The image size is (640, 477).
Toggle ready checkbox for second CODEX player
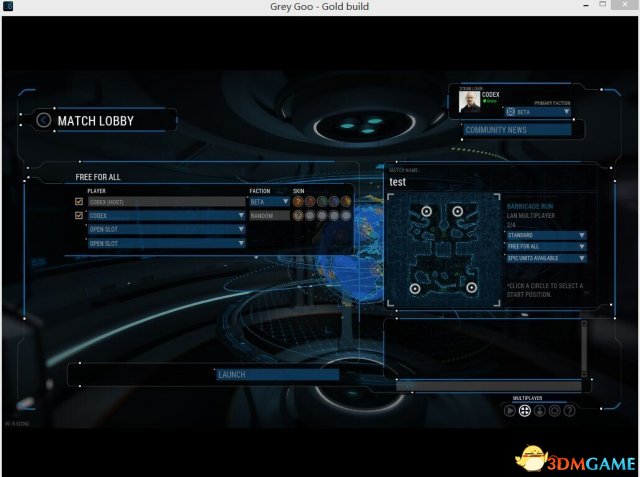(x=79, y=215)
